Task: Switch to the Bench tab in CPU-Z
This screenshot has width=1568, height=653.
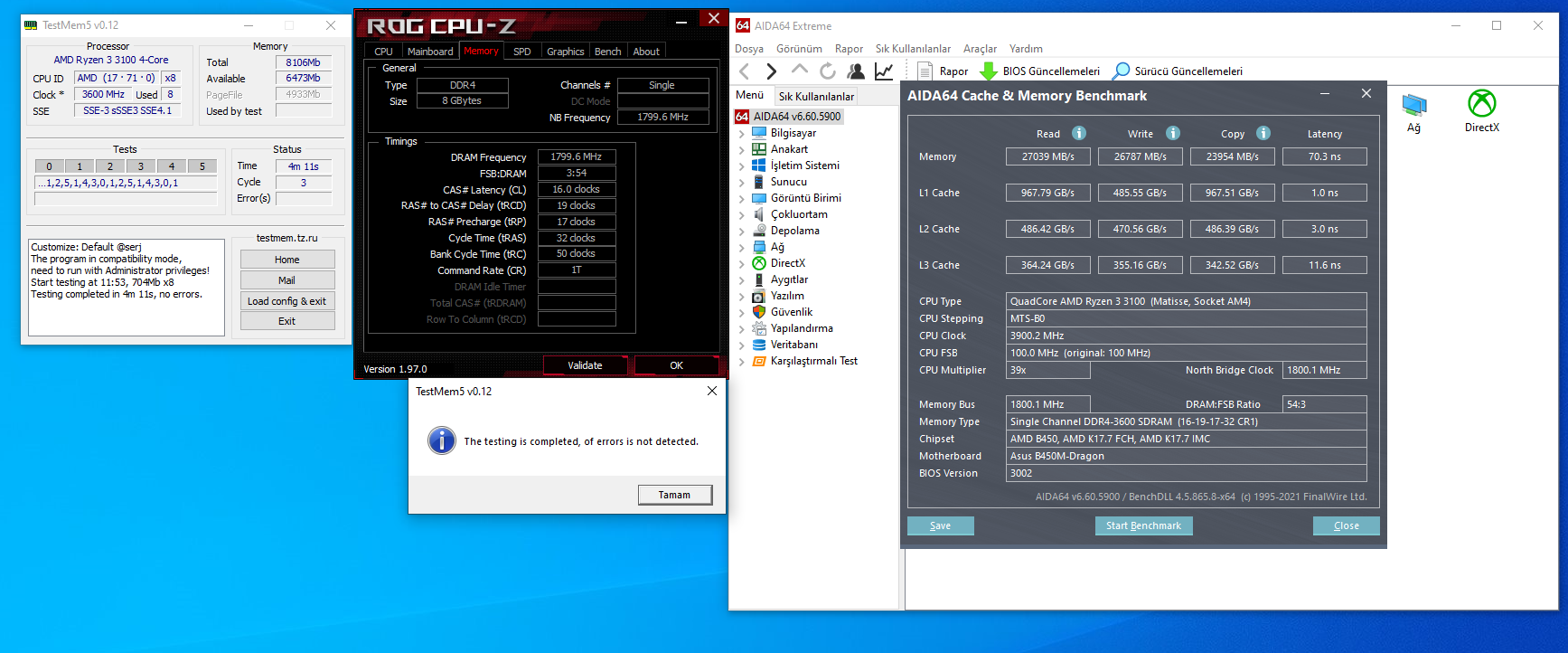Action: point(608,52)
